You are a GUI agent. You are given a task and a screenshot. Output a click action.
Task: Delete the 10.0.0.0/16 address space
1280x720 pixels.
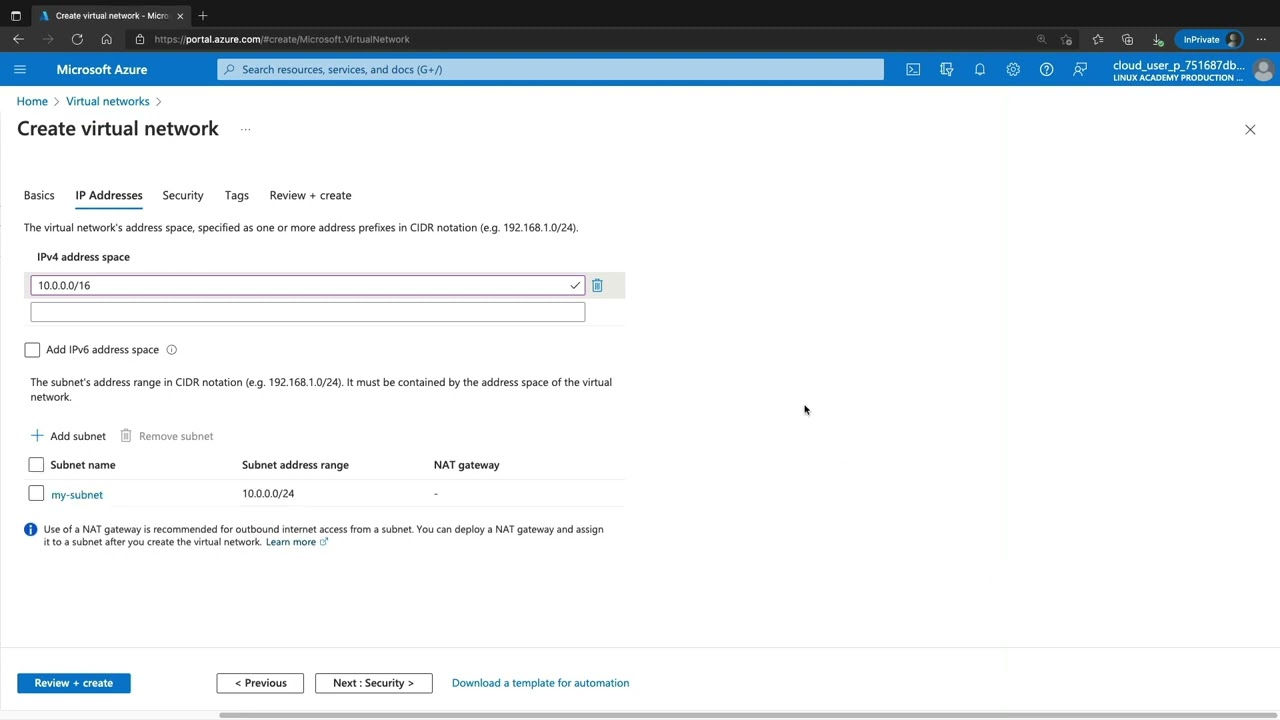(x=597, y=285)
